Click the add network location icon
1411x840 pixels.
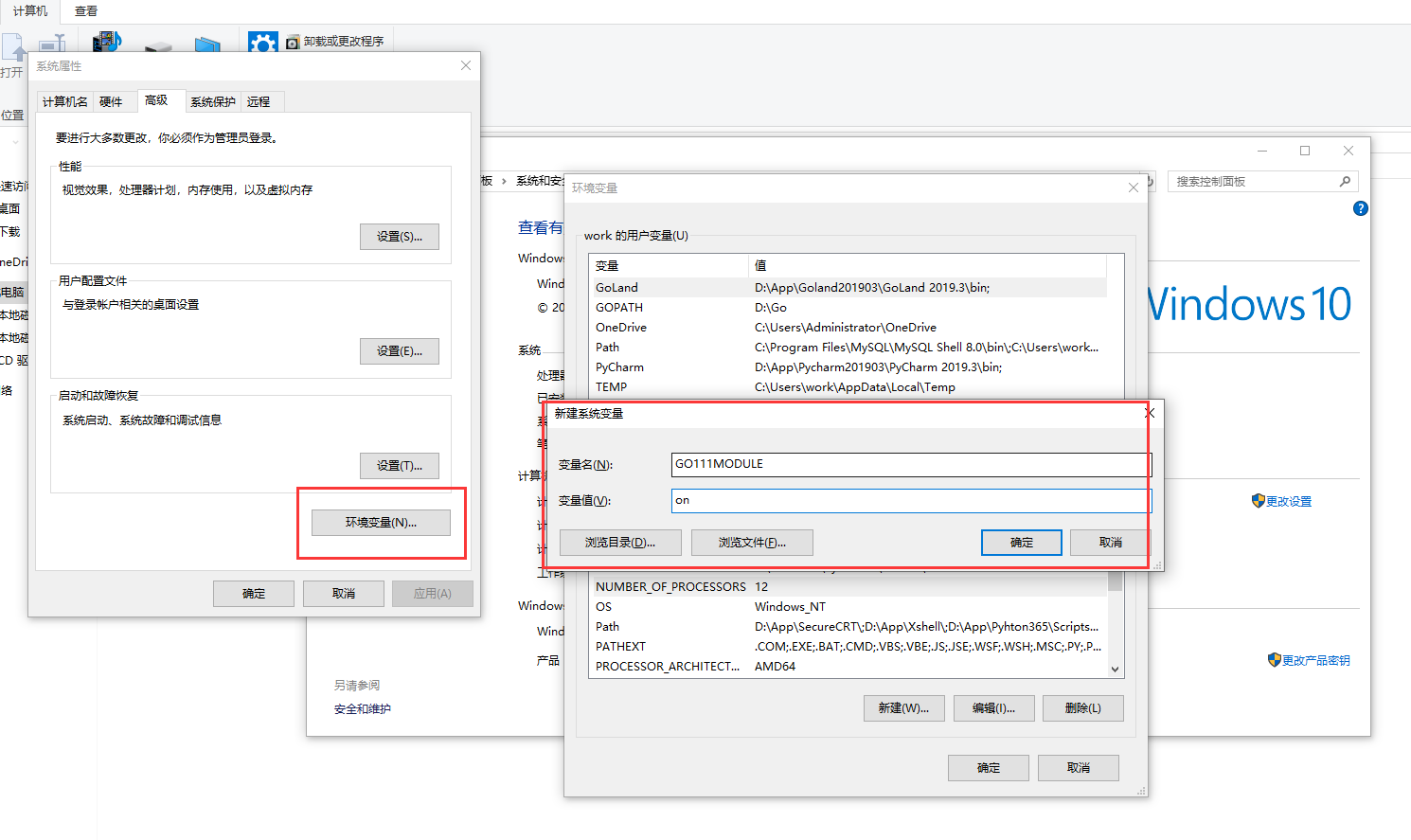click(207, 45)
